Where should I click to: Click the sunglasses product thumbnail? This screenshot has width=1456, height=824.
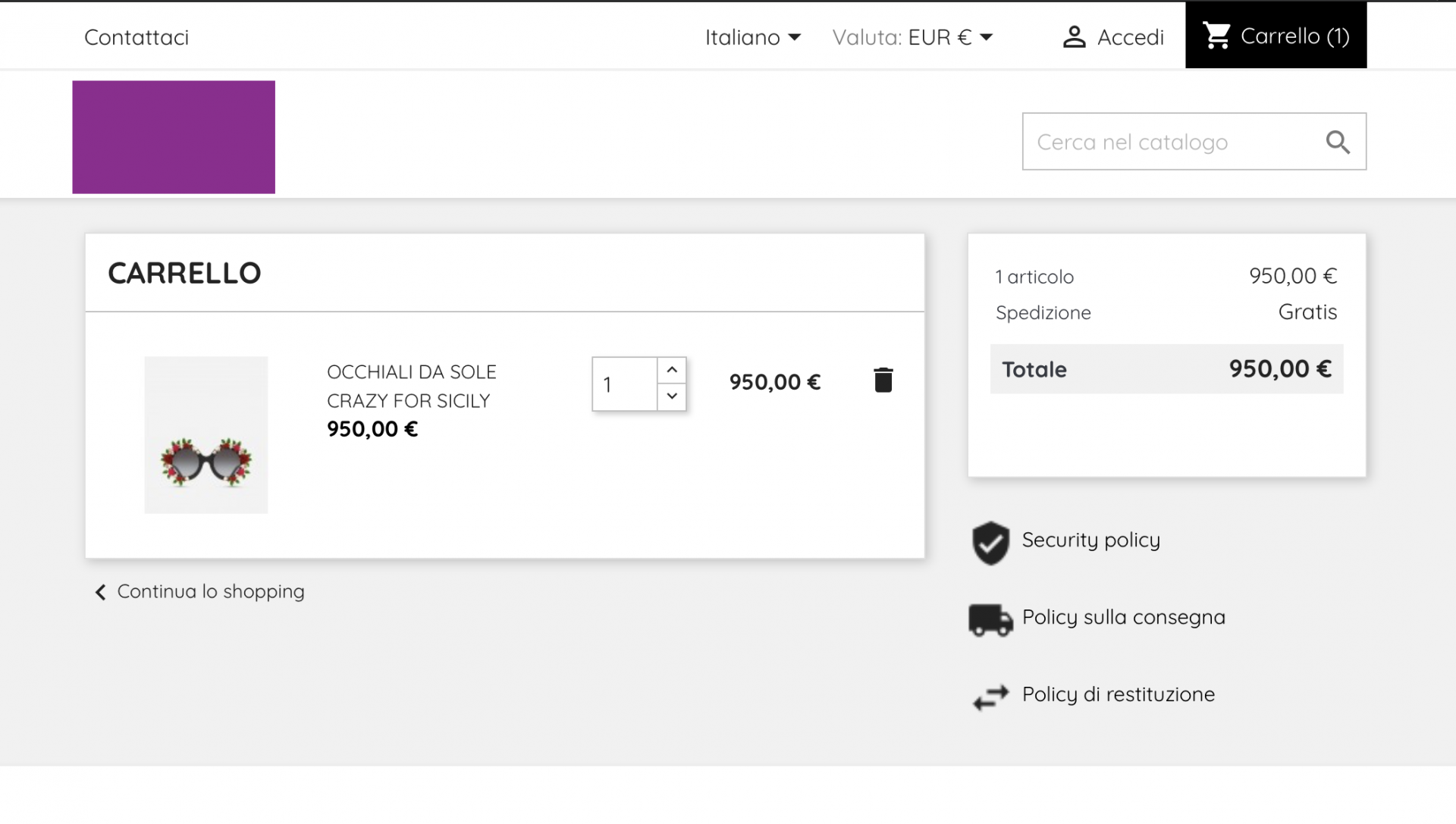(206, 435)
